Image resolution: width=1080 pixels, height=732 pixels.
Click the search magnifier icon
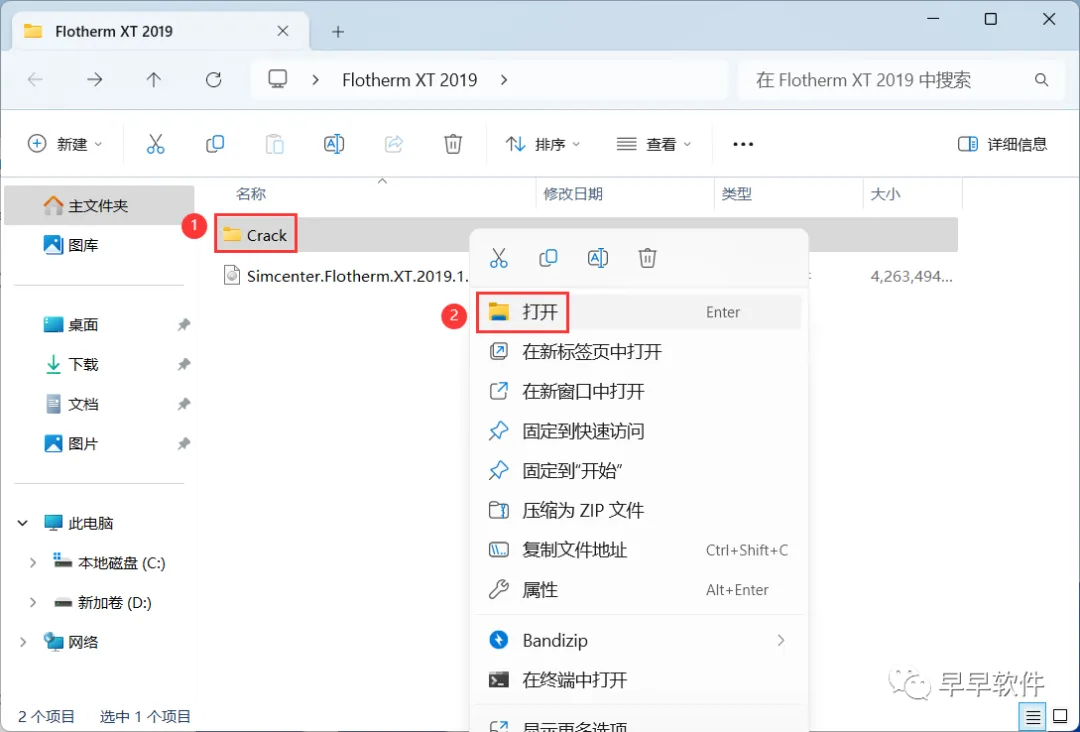click(1041, 80)
